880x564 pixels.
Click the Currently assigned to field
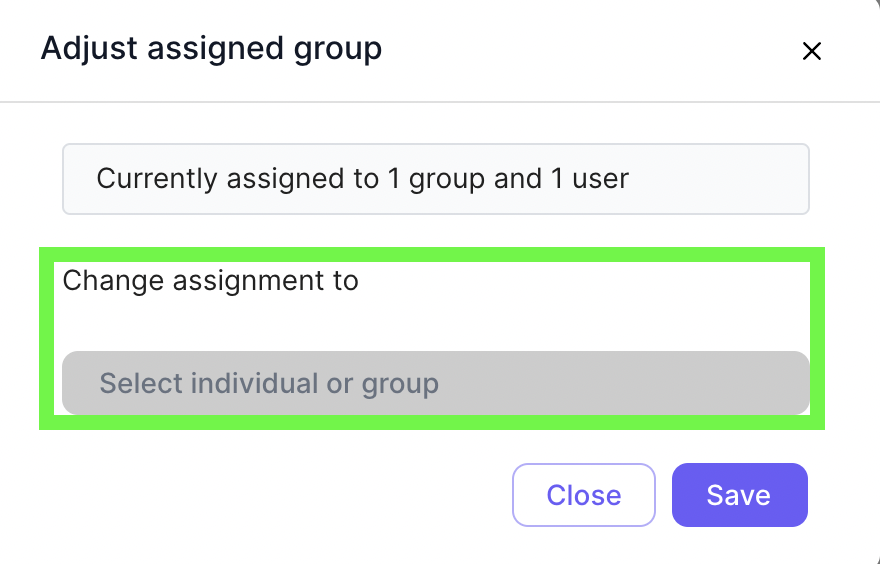(x=435, y=179)
